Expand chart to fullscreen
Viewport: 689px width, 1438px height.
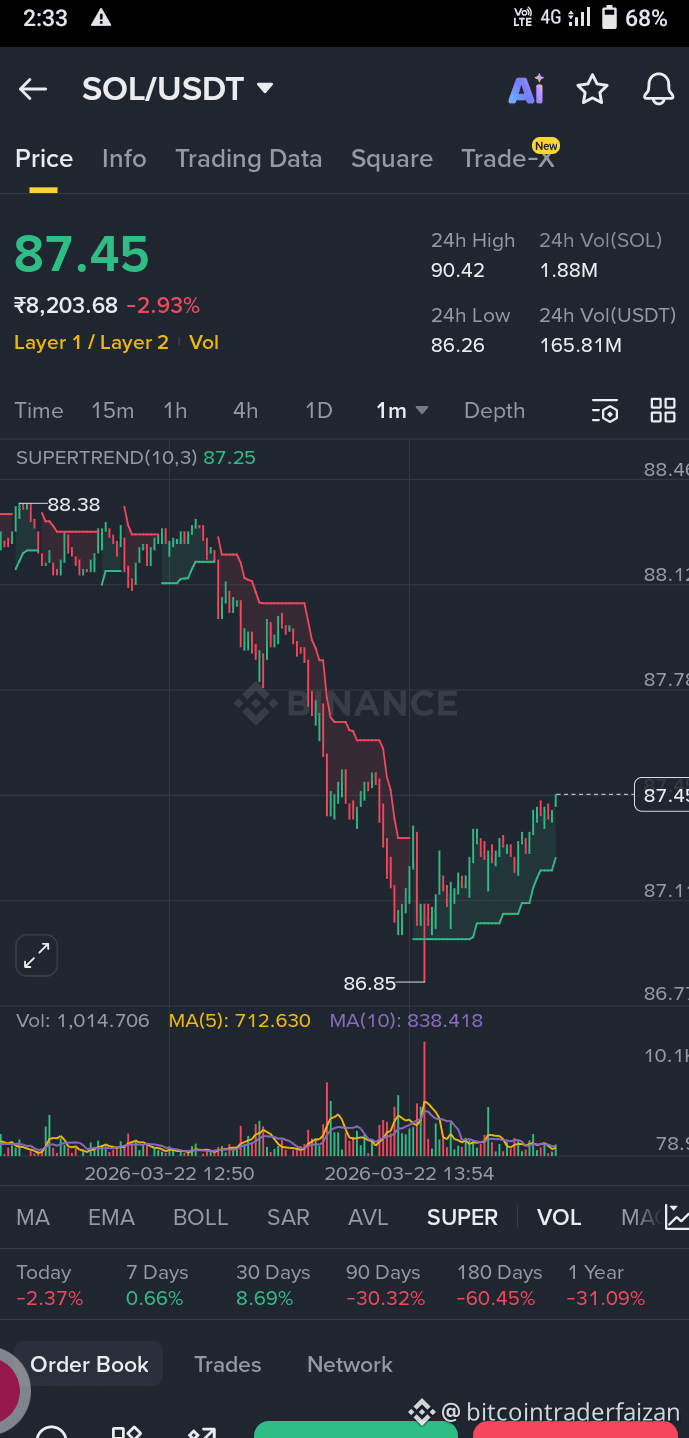37,956
